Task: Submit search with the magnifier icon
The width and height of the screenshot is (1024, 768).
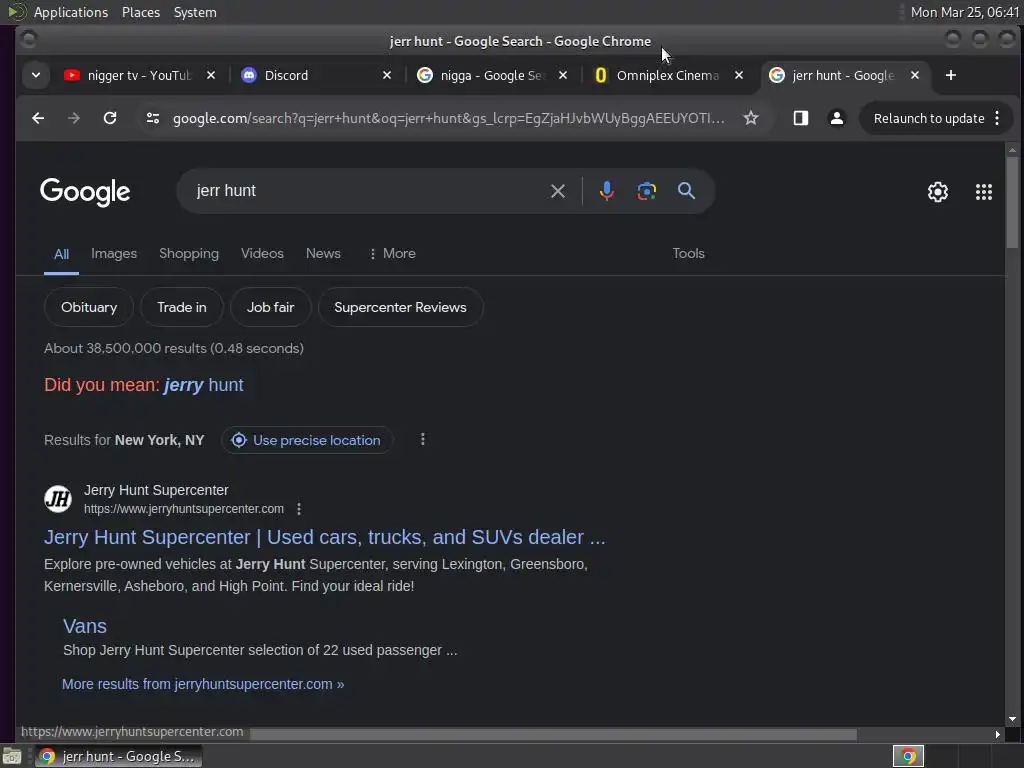Action: point(686,191)
